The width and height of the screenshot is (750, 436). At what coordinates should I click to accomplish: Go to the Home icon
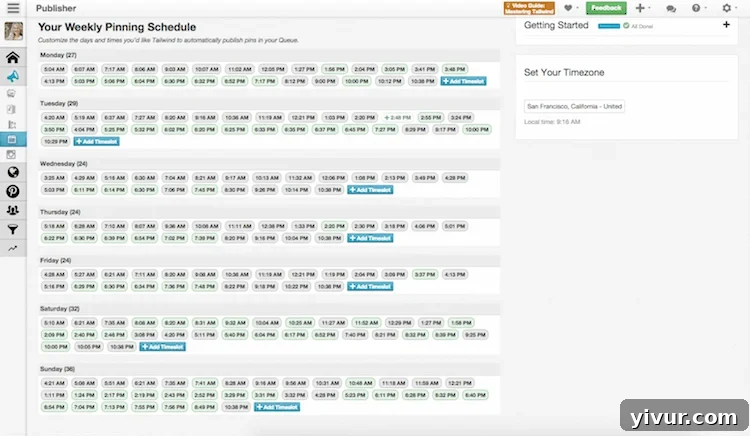(13, 58)
